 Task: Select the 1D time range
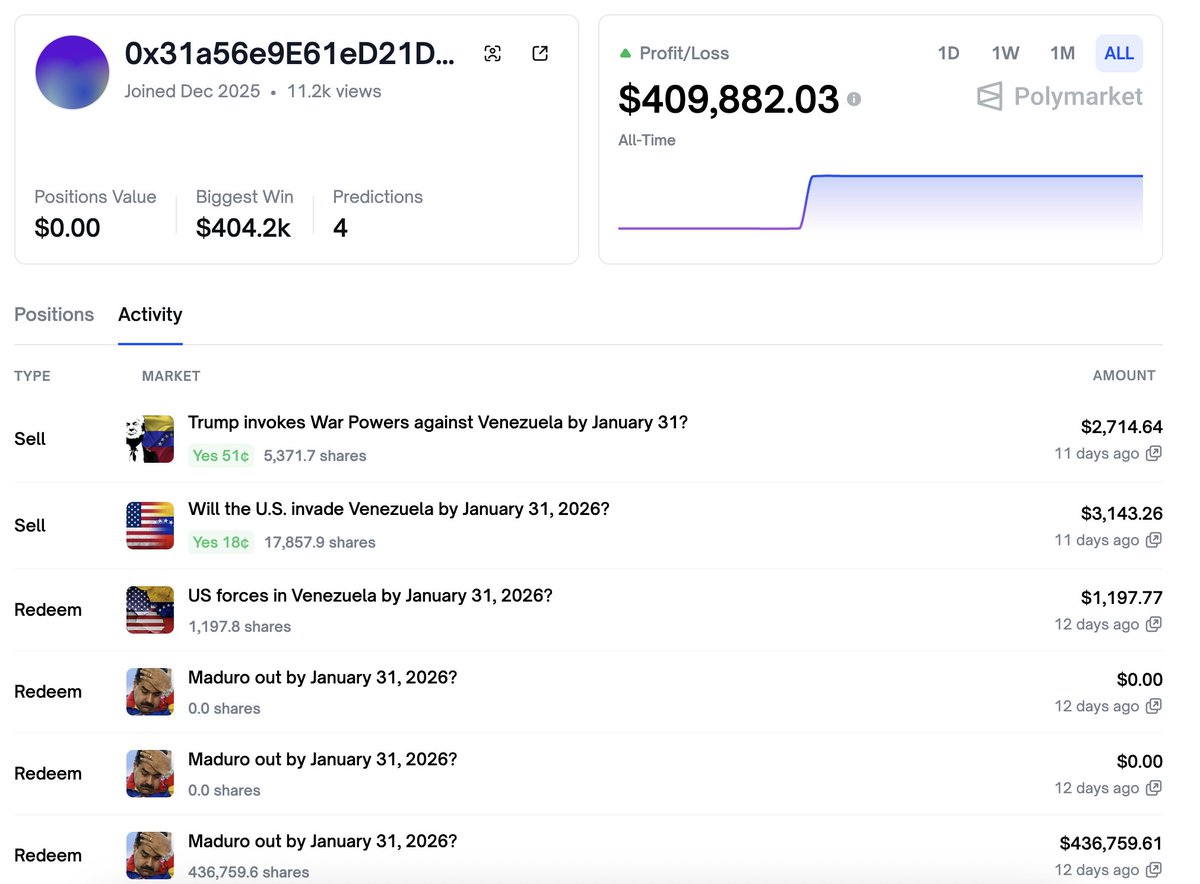tap(948, 54)
